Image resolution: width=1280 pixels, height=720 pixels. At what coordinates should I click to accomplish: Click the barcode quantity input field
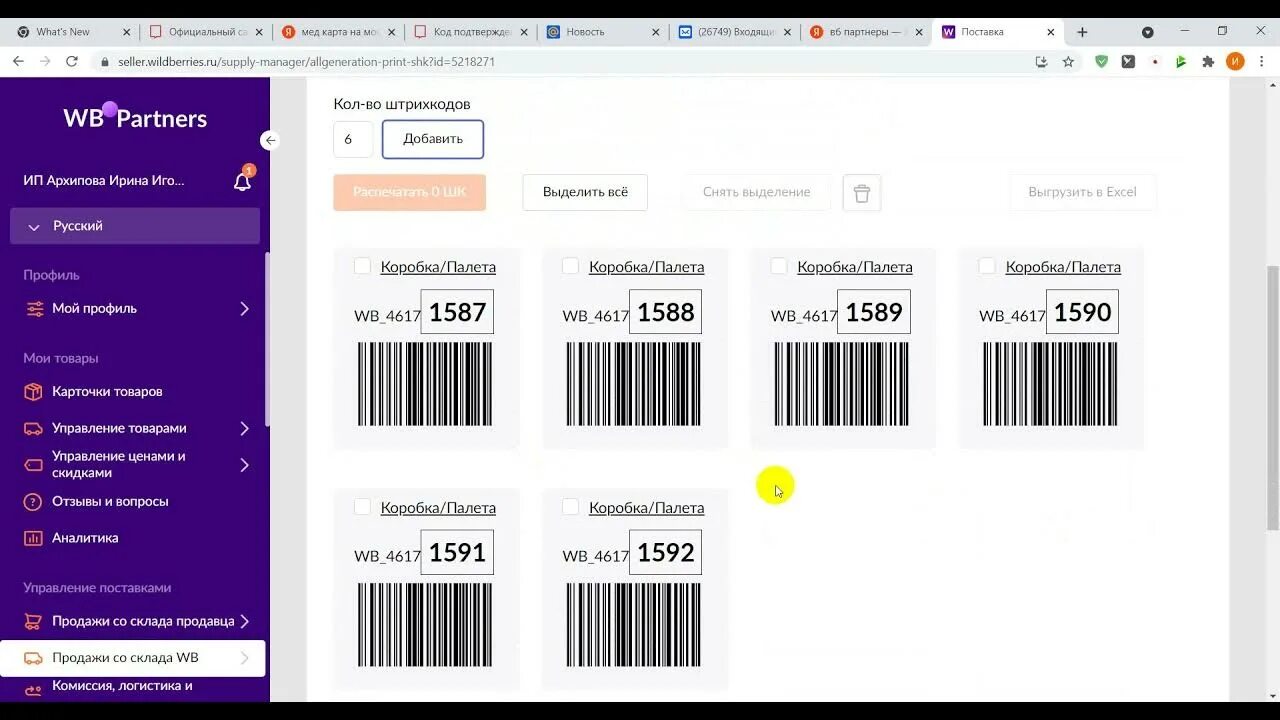coord(353,139)
